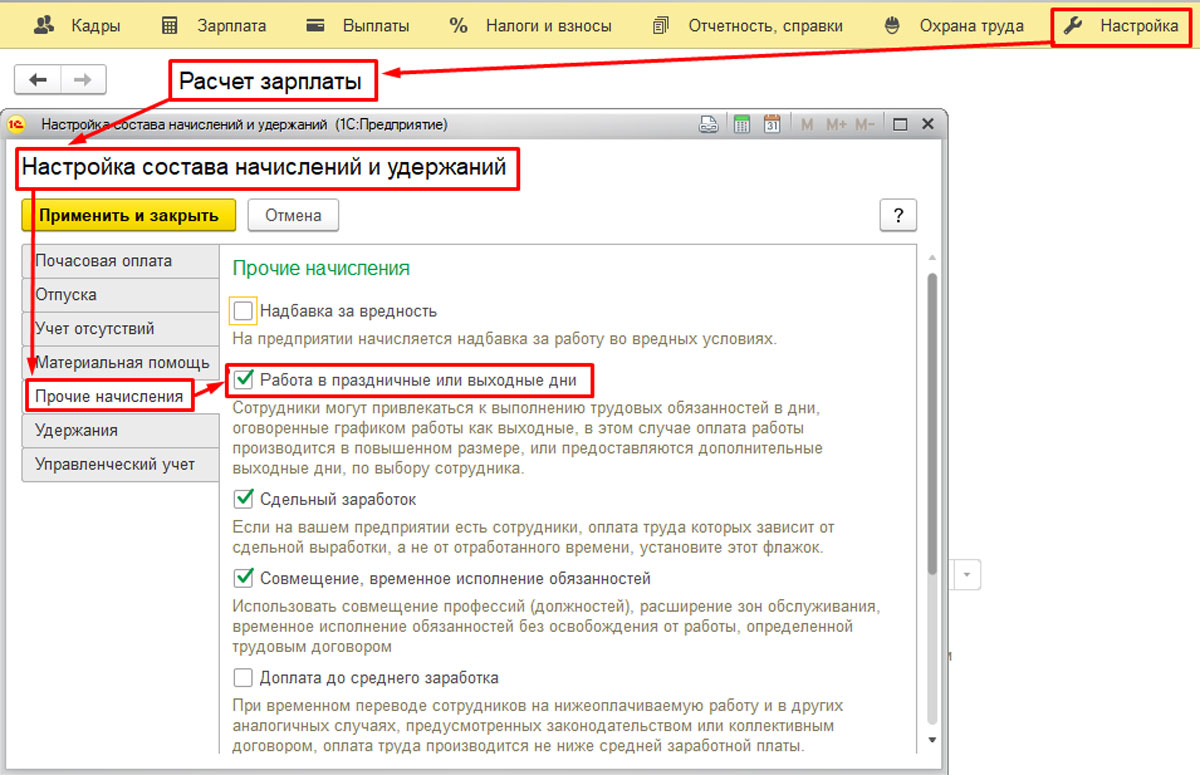Enable the Надбавка за вредность checkbox
This screenshot has height=775, width=1200.
click(x=243, y=311)
